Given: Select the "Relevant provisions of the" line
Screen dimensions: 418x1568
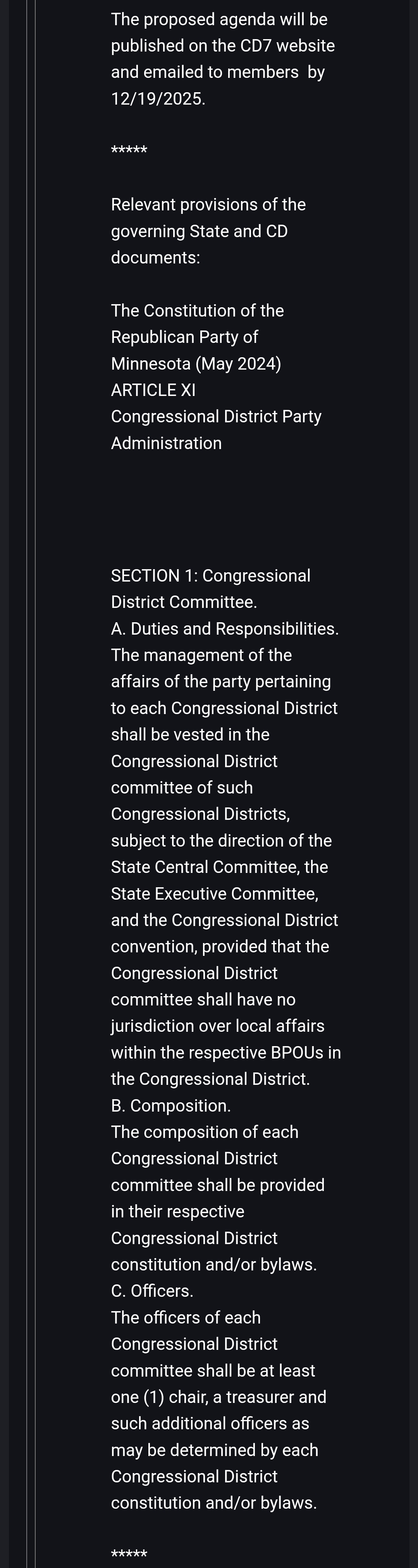Looking at the screenshot, I should tap(208, 205).
